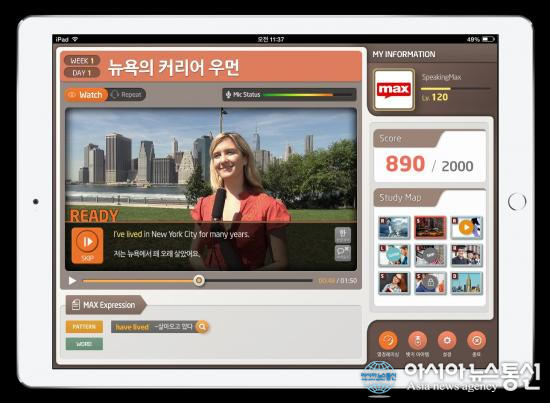The image size is (550, 403).
Task: Click the Korean subtitle line under the English sentence
Action: click(x=156, y=253)
